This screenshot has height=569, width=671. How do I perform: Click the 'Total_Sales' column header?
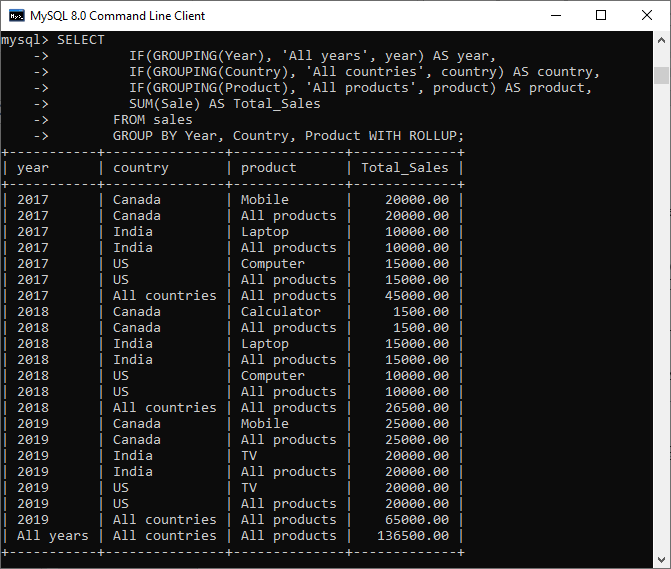pos(405,168)
